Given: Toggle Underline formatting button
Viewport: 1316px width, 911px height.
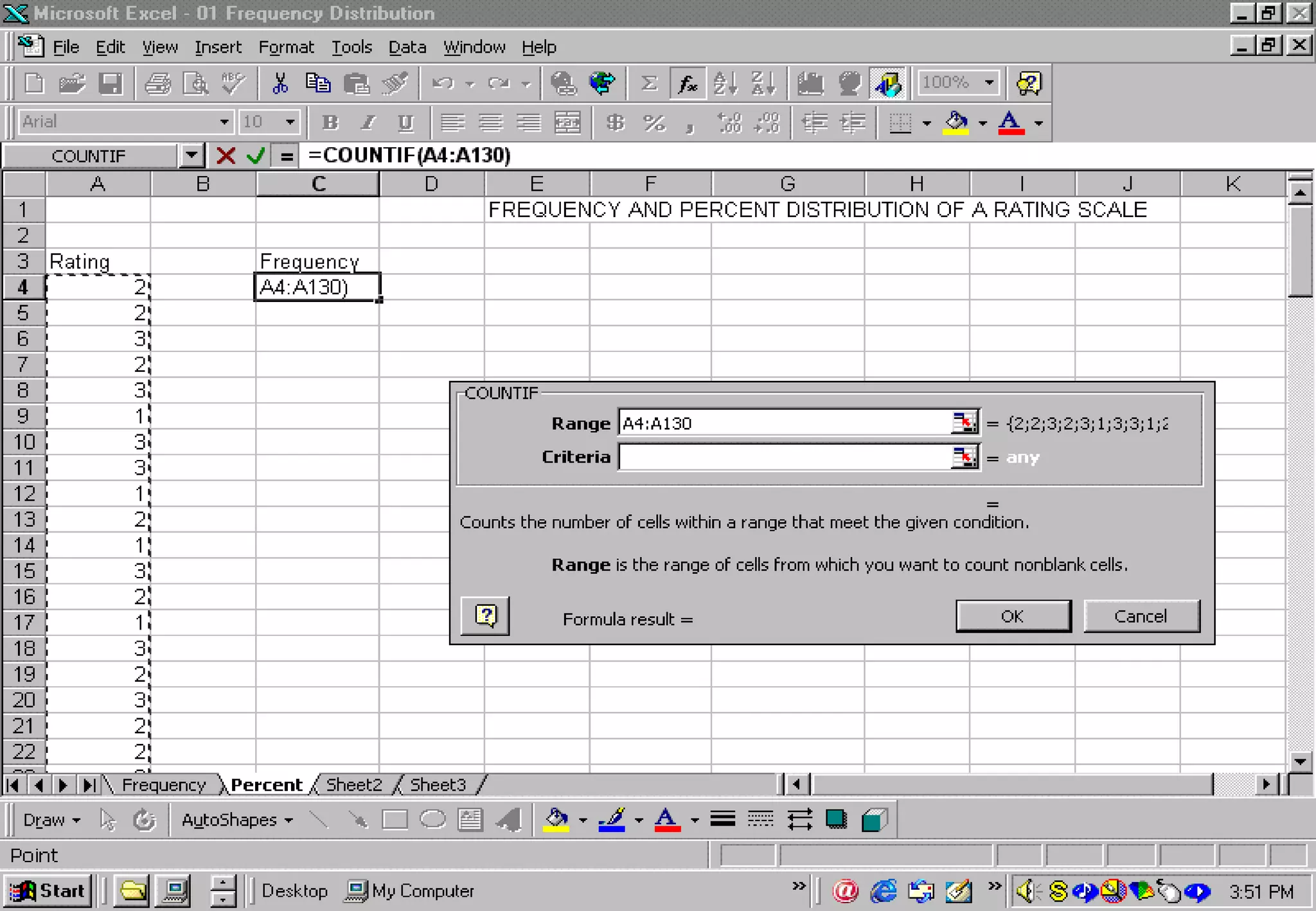Looking at the screenshot, I should 405,122.
